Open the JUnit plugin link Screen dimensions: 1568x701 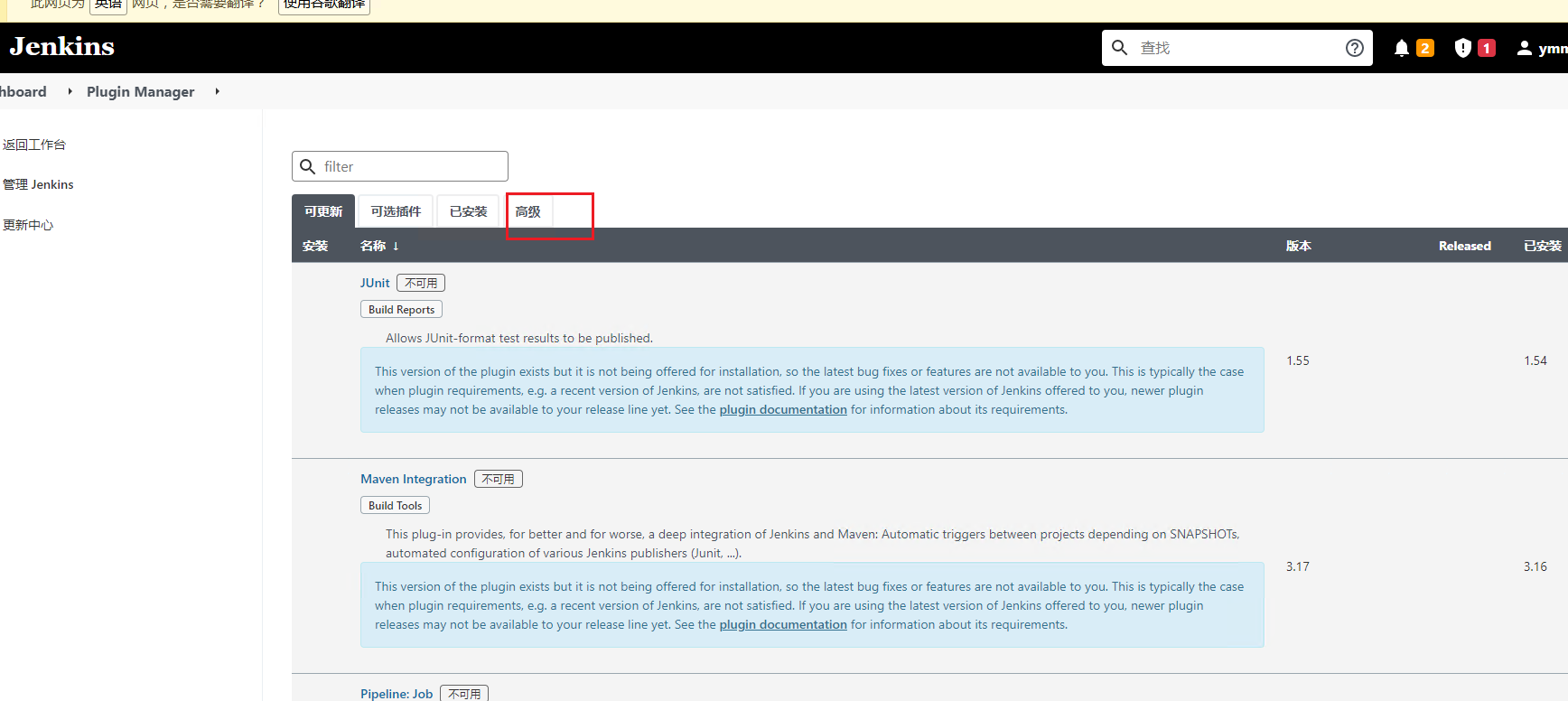pos(375,283)
